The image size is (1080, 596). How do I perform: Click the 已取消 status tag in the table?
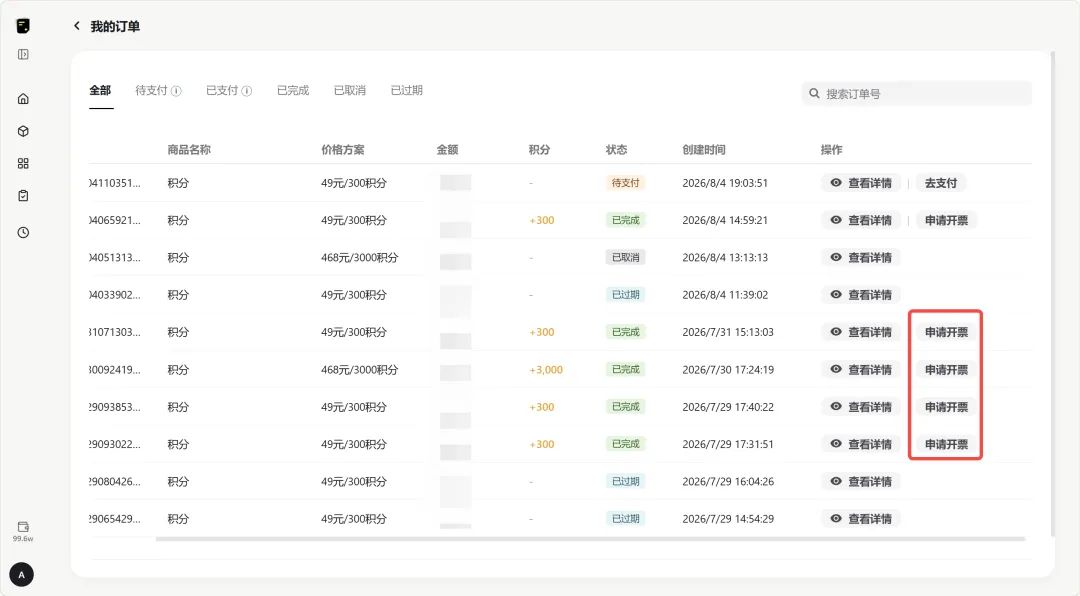(625, 258)
